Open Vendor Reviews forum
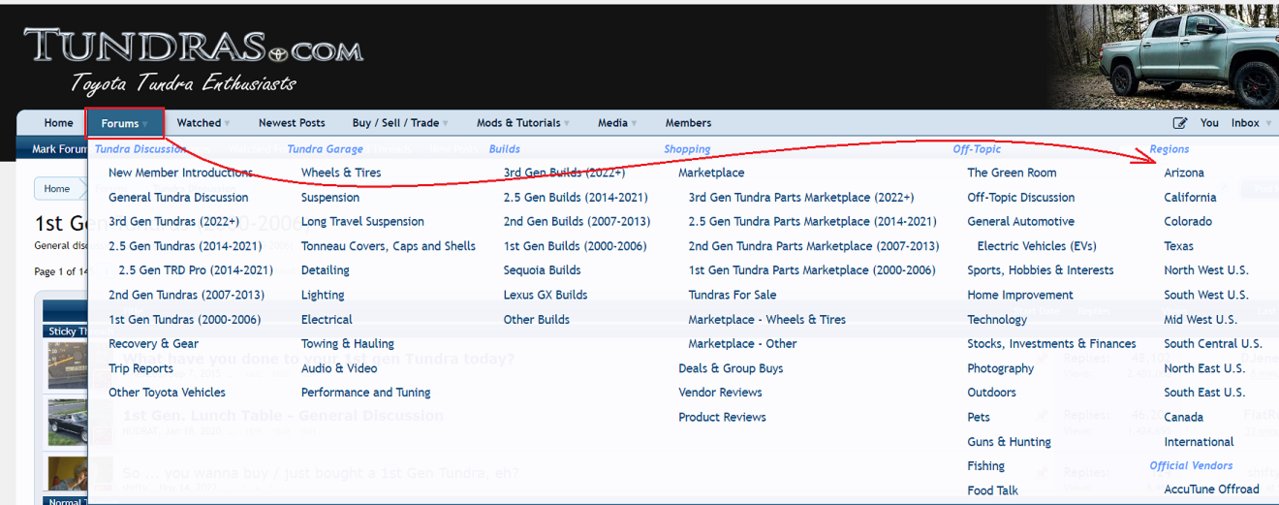The width and height of the screenshot is (1279, 505). point(720,392)
